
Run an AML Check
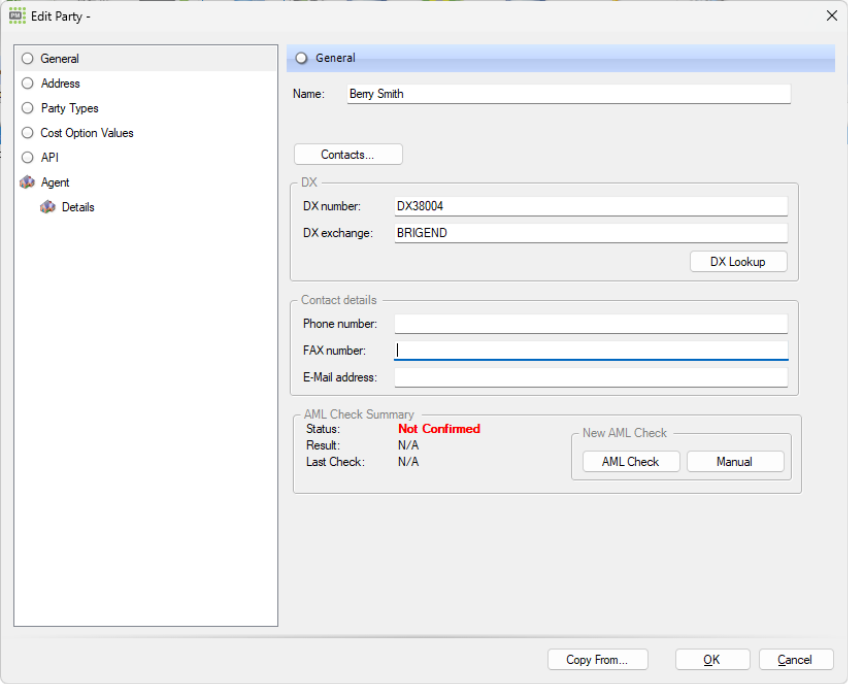631,461
